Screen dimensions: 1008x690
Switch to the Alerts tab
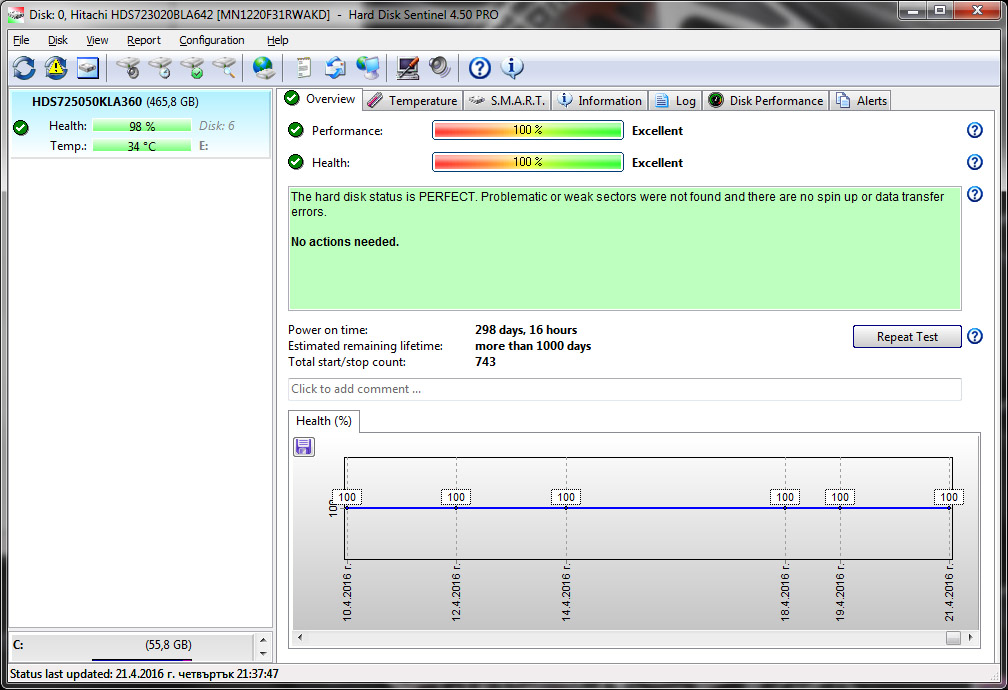tap(861, 101)
